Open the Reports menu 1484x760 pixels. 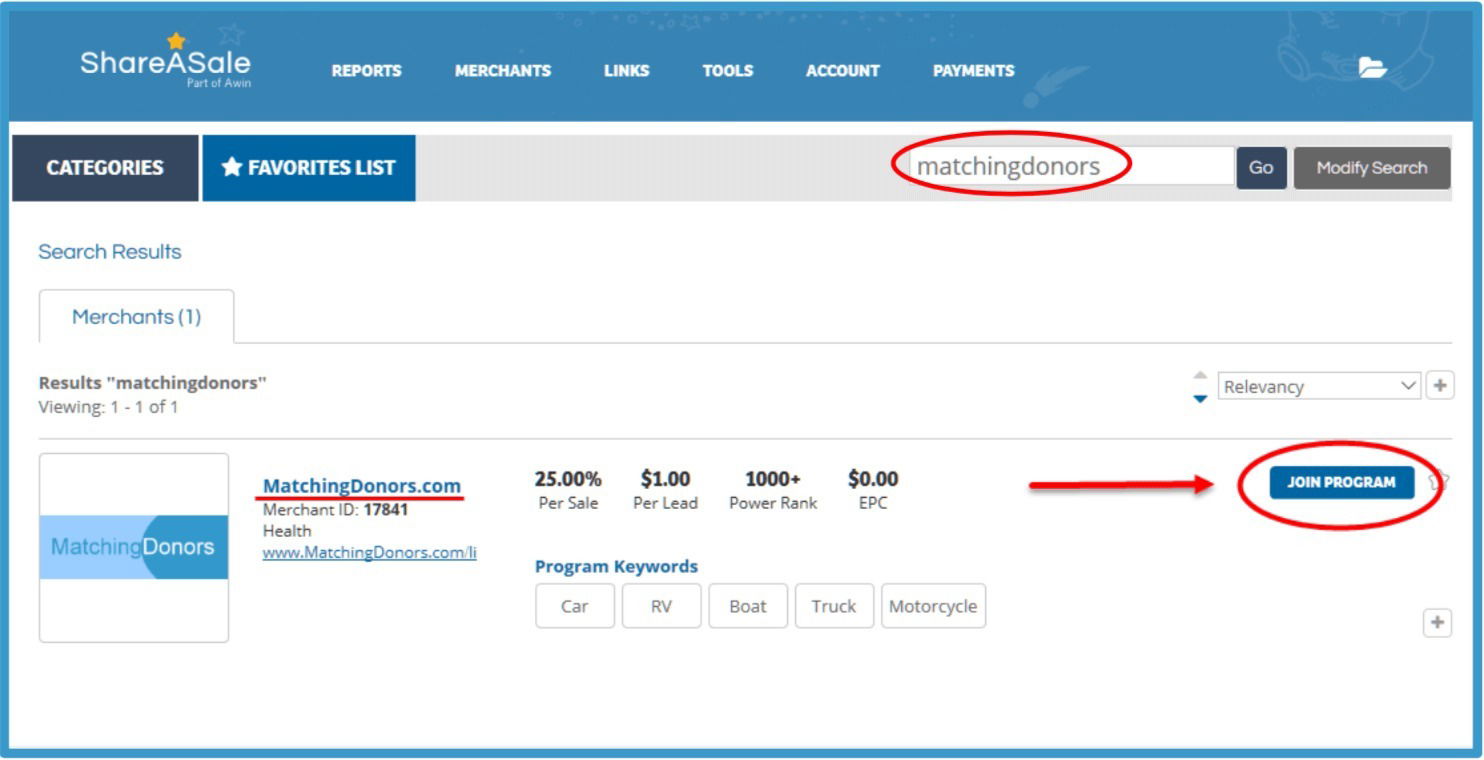(x=367, y=71)
